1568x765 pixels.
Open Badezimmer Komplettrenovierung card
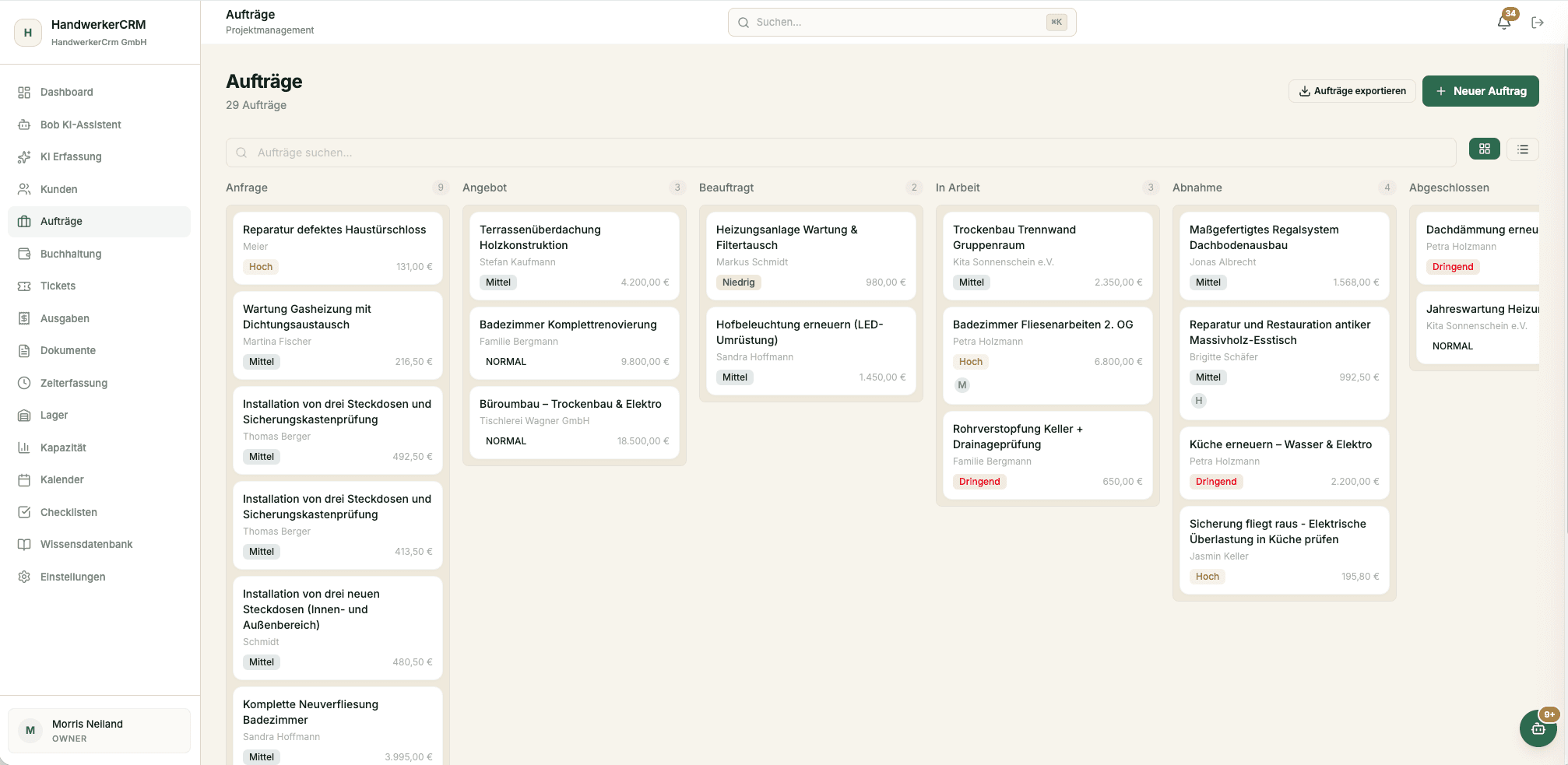click(575, 343)
